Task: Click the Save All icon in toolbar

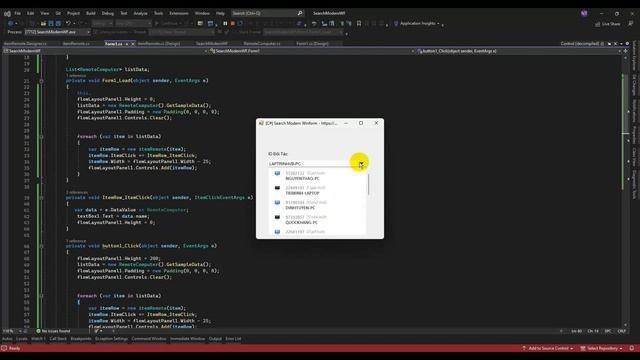Action: [58, 24]
